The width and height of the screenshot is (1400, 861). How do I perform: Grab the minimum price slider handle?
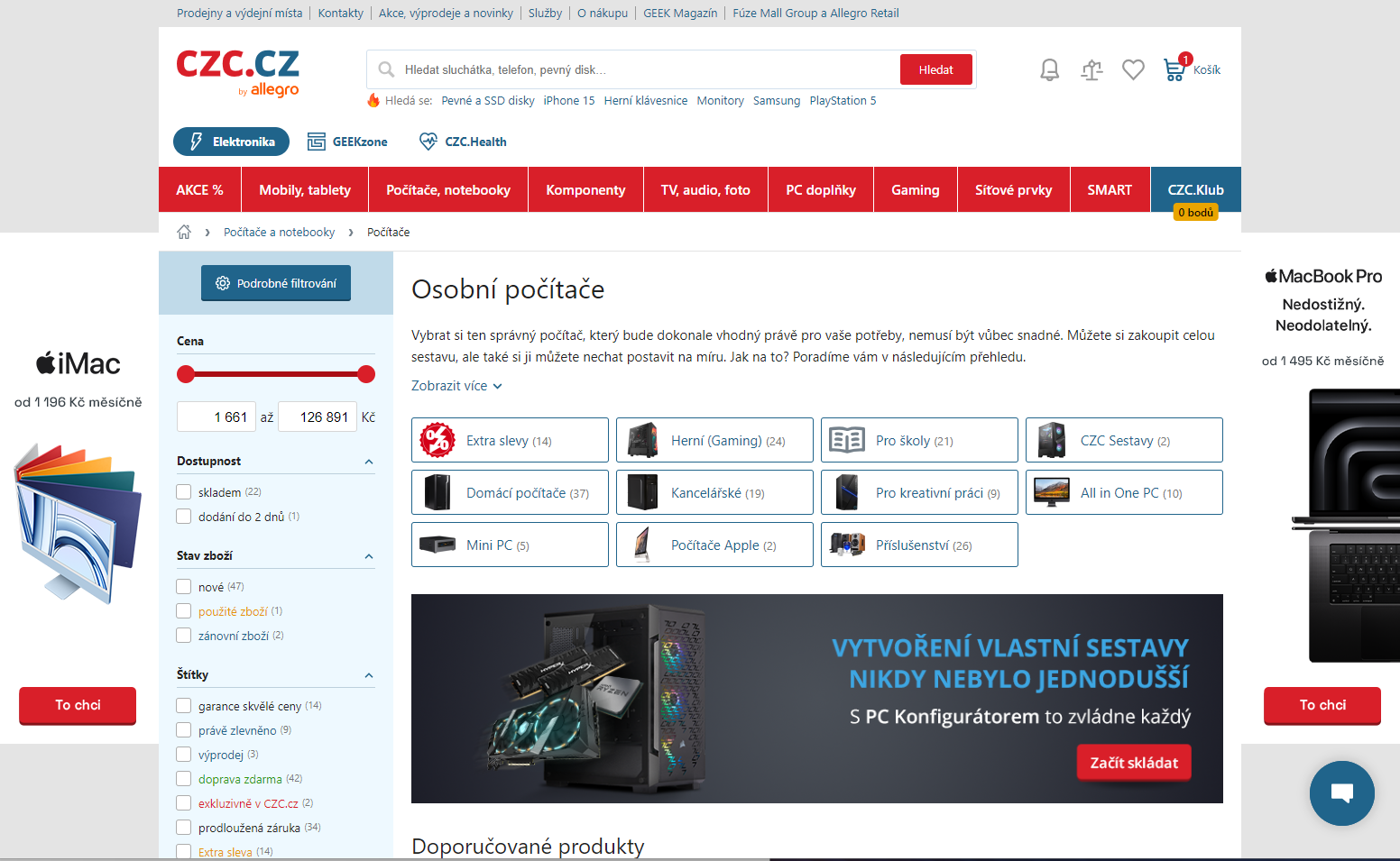(186, 374)
